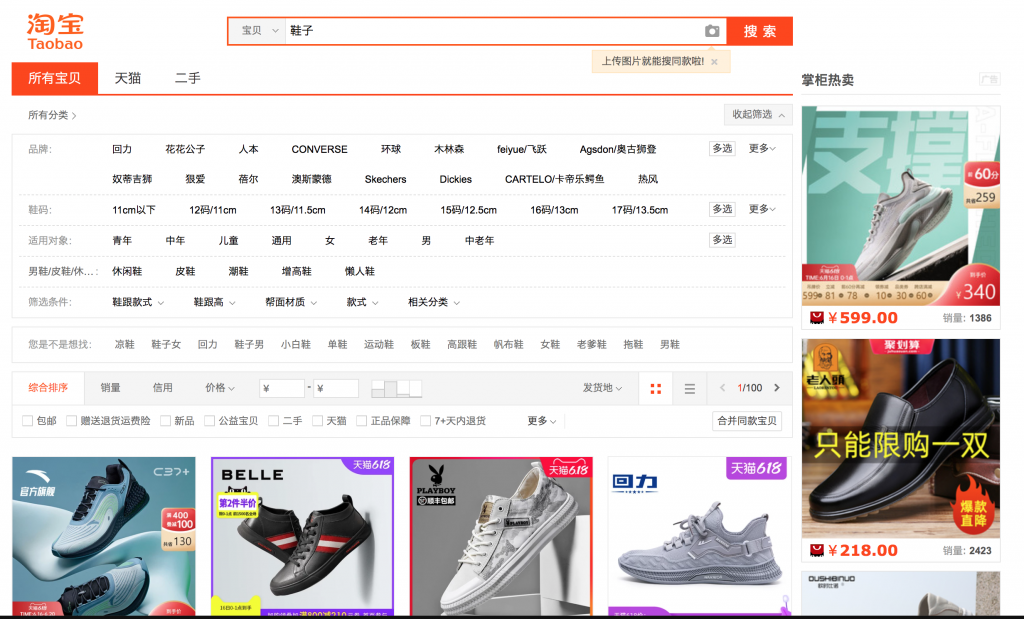Image resolution: width=1024 pixels, height=619 pixels.
Task: Open the 宝贝 search type dropdown
Action: (x=258, y=31)
